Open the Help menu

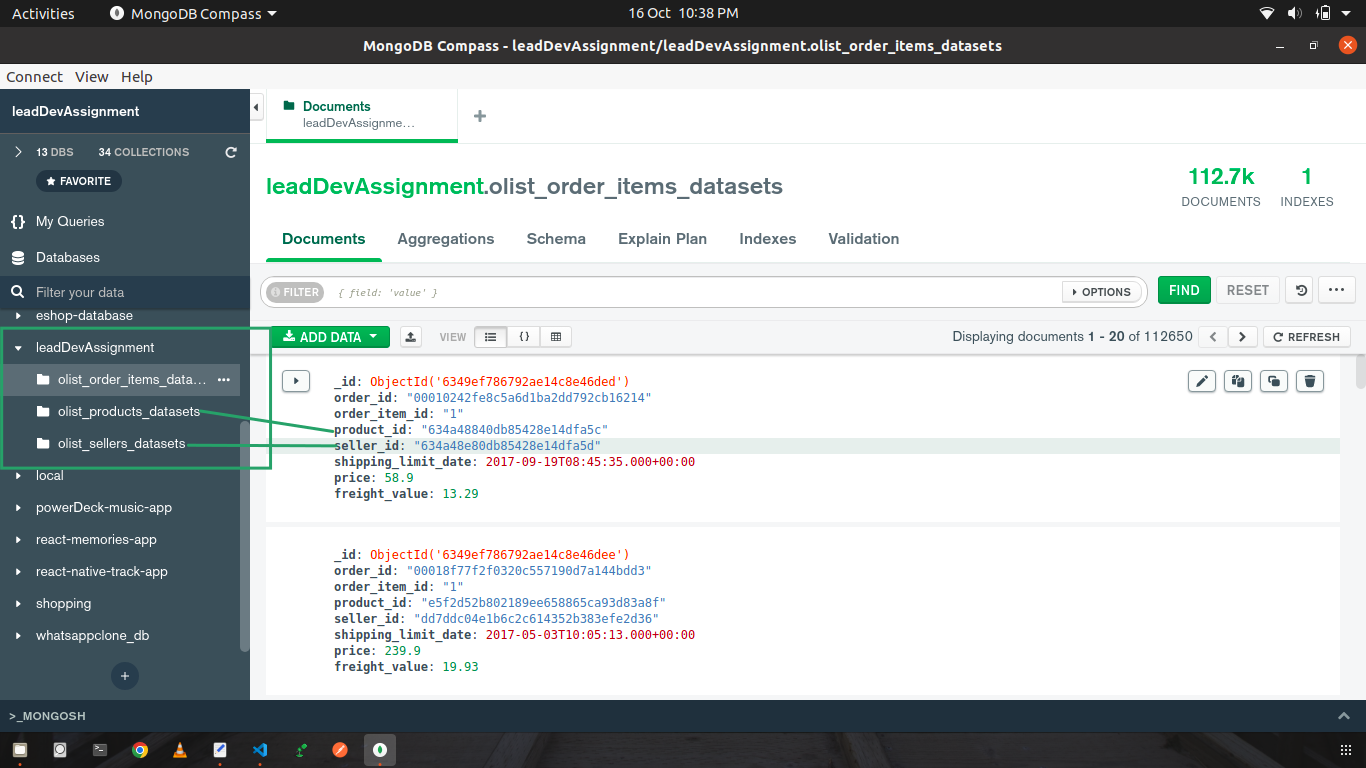pyautogui.click(x=137, y=77)
